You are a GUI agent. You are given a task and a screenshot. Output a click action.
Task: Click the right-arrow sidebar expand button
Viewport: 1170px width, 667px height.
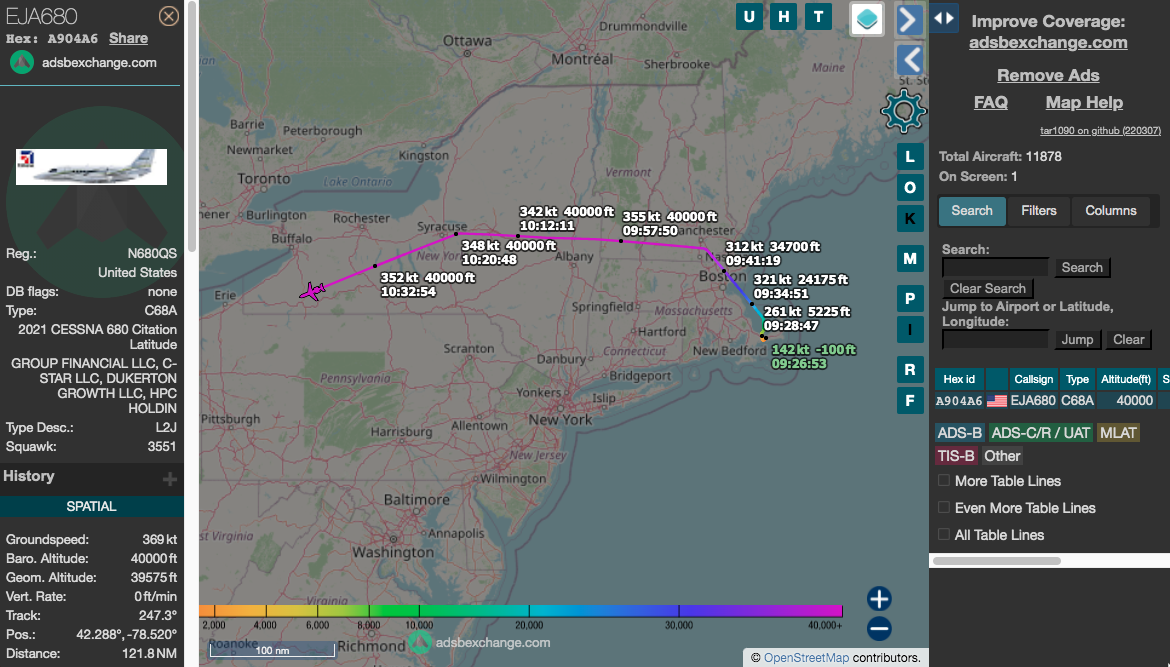click(908, 19)
